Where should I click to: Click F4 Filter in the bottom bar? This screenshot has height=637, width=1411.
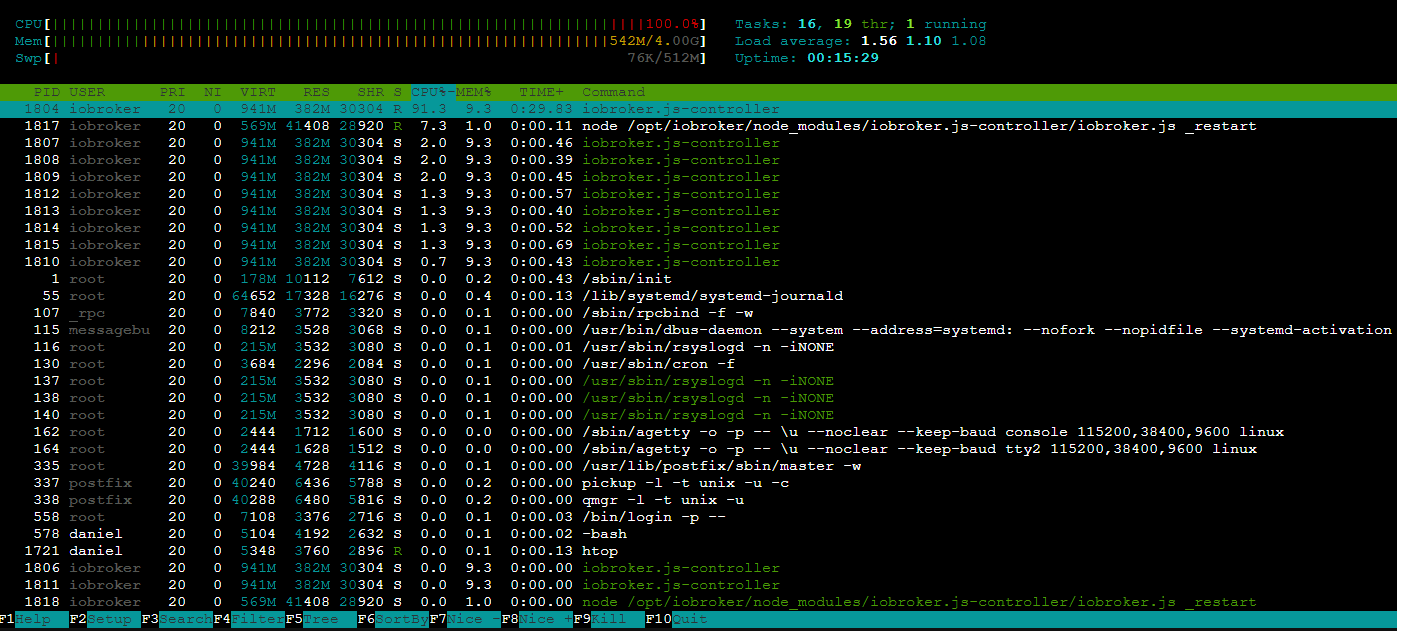click(x=249, y=619)
